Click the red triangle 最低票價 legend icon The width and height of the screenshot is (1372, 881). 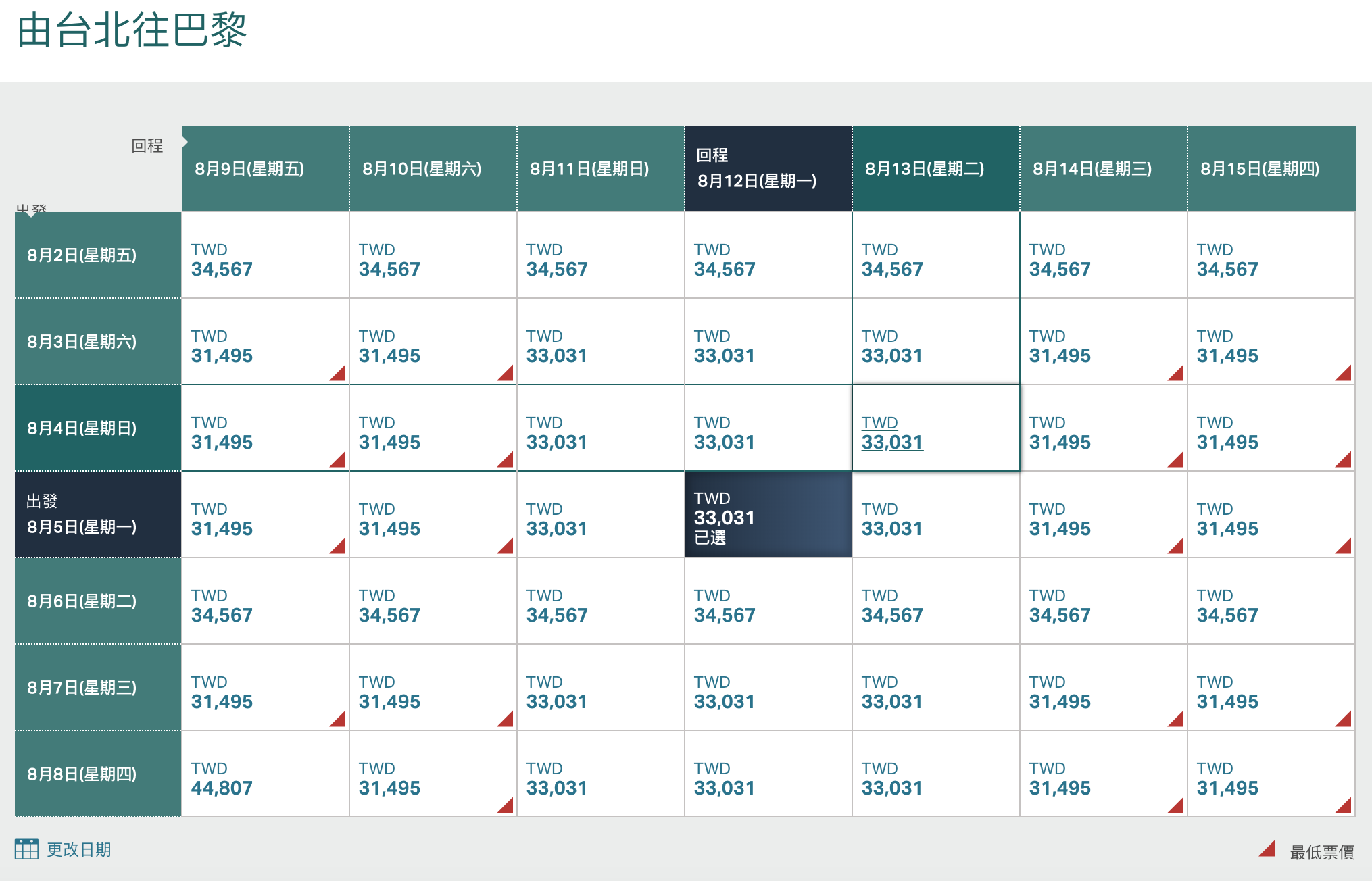[1267, 849]
